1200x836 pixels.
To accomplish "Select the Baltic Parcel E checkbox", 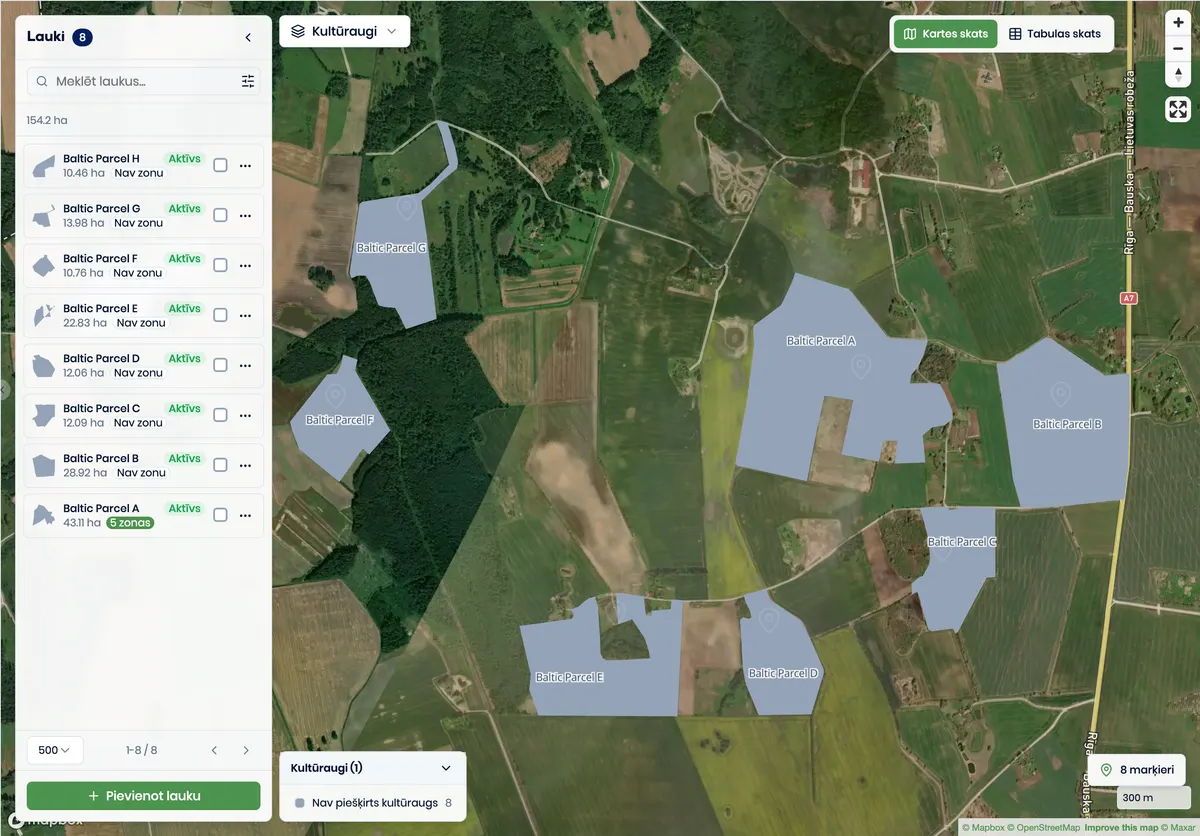I will pos(220,316).
